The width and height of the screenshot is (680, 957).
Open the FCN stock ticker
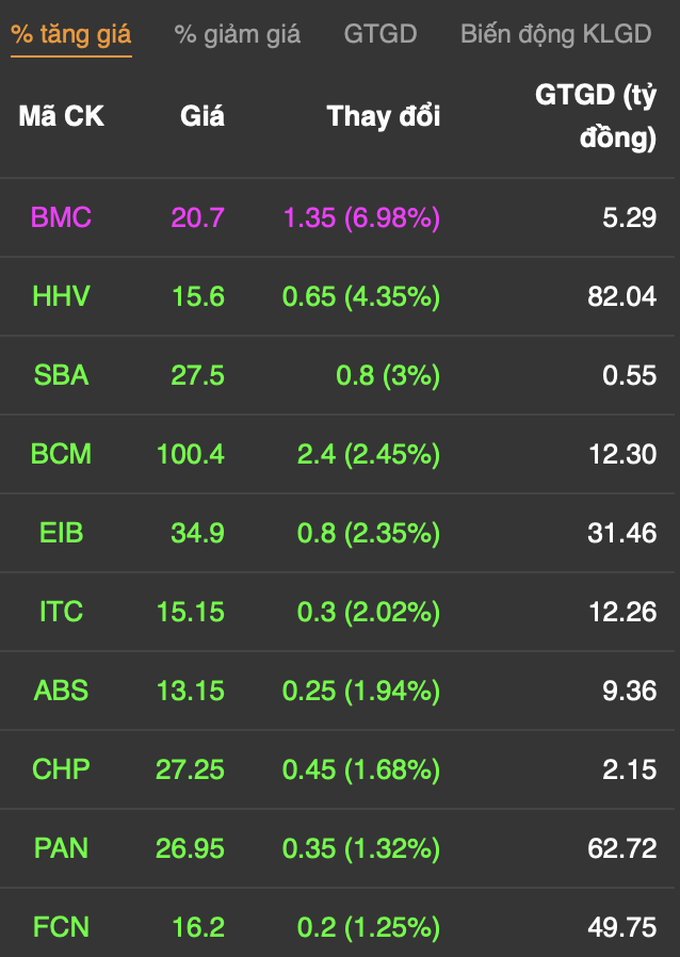tap(61, 927)
